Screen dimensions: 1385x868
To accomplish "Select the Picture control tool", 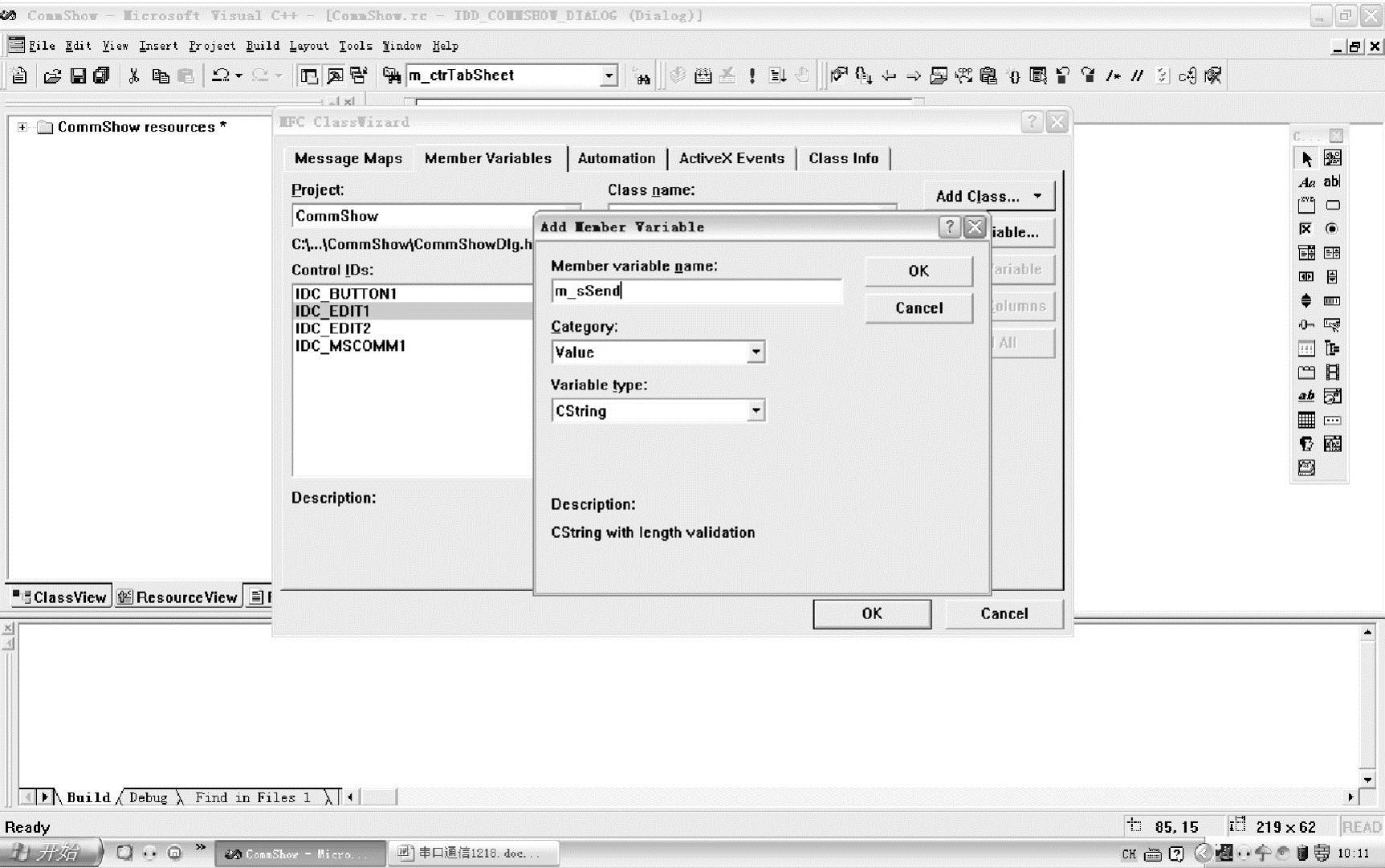I will pos(1332,158).
